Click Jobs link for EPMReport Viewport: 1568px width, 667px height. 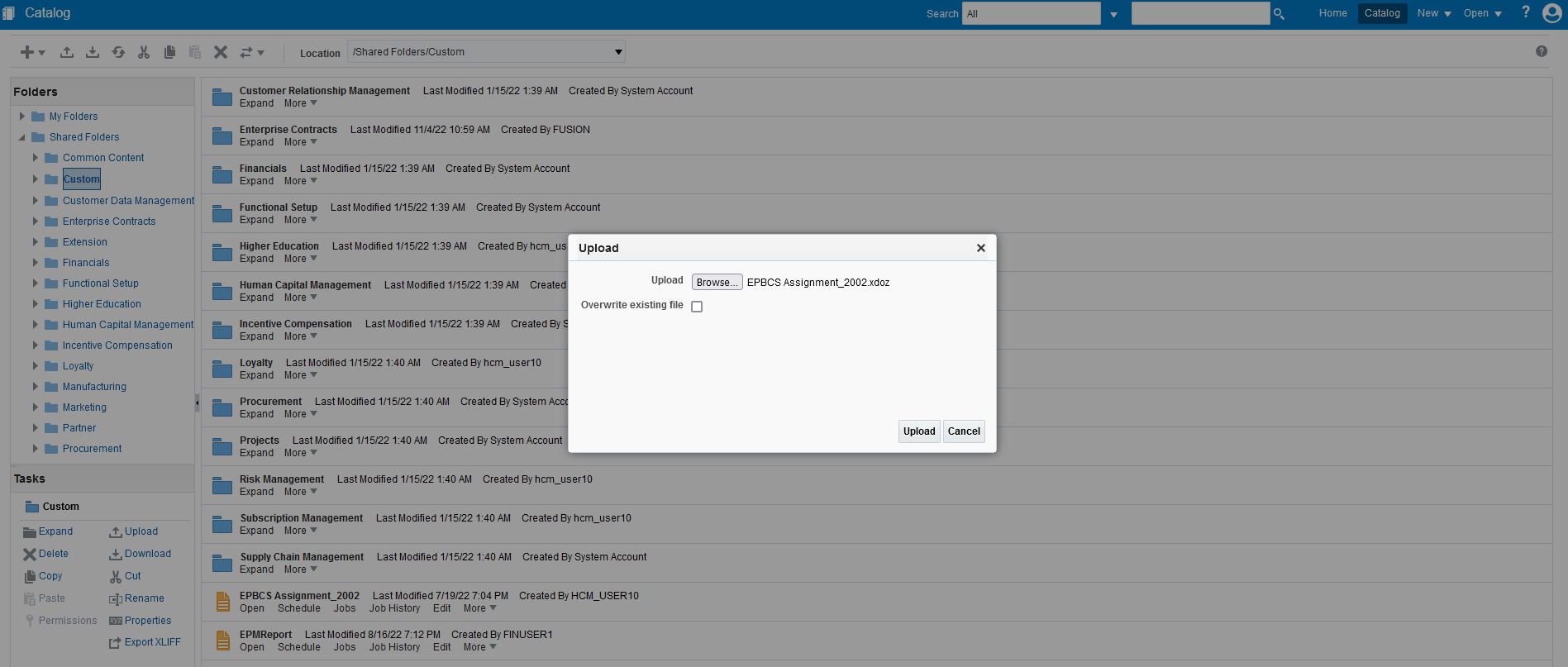click(345, 647)
